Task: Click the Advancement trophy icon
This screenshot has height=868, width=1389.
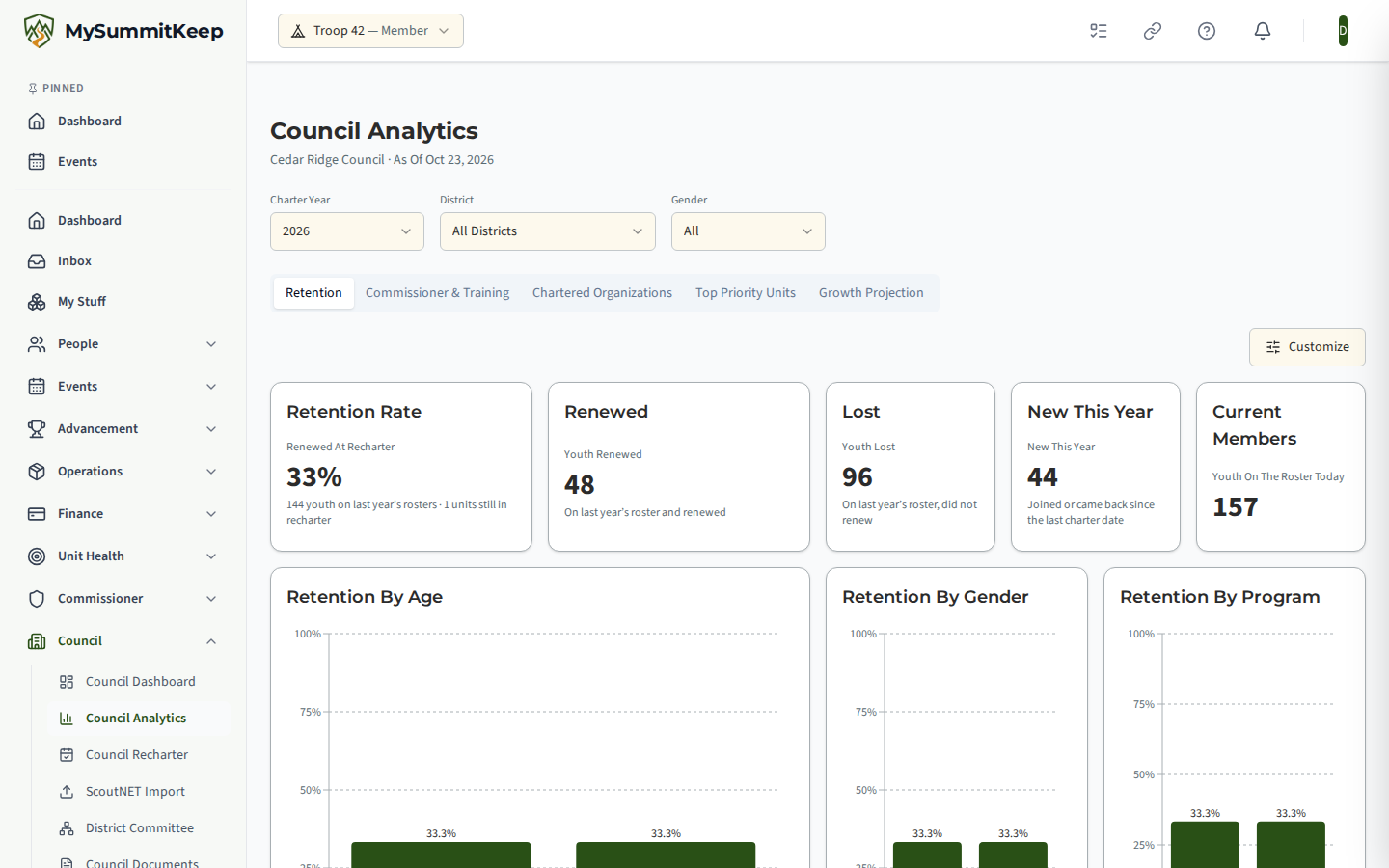Action: click(x=37, y=428)
